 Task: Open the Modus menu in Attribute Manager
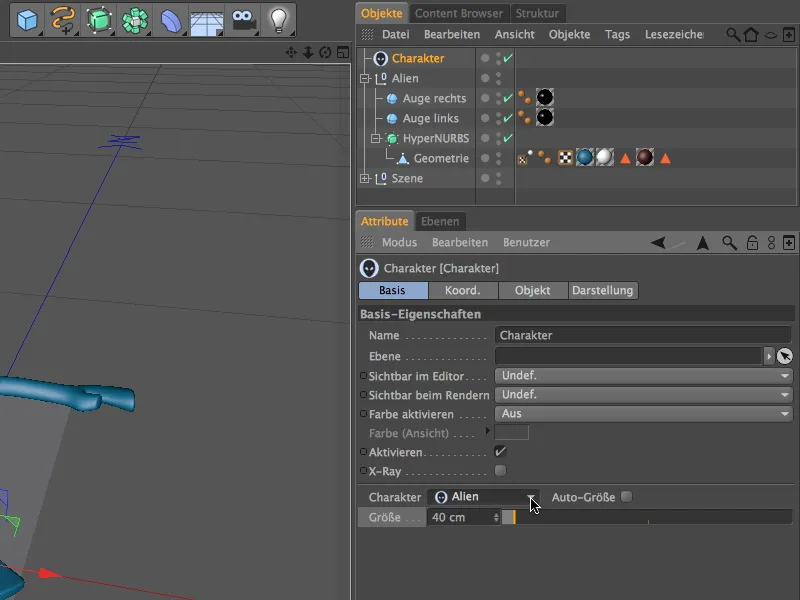pyautogui.click(x=399, y=243)
